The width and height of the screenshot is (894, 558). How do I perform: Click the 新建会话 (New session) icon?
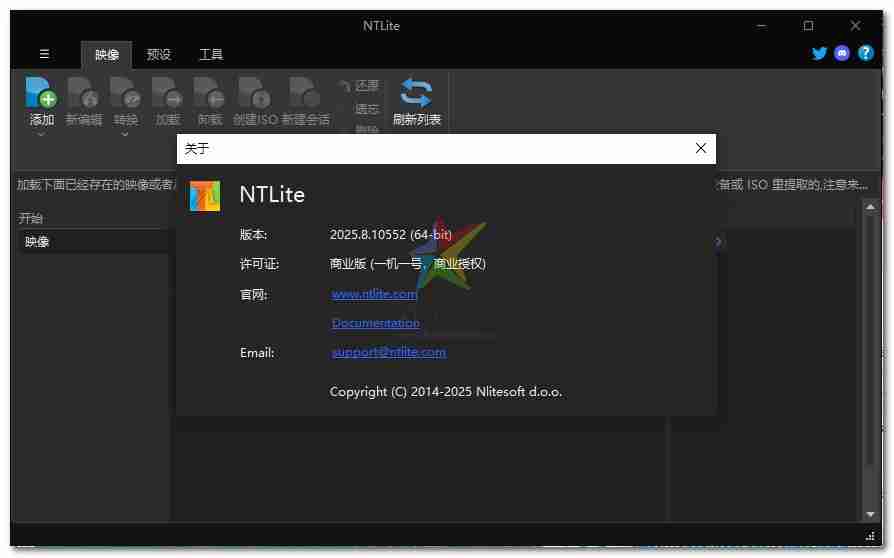(305, 93)
